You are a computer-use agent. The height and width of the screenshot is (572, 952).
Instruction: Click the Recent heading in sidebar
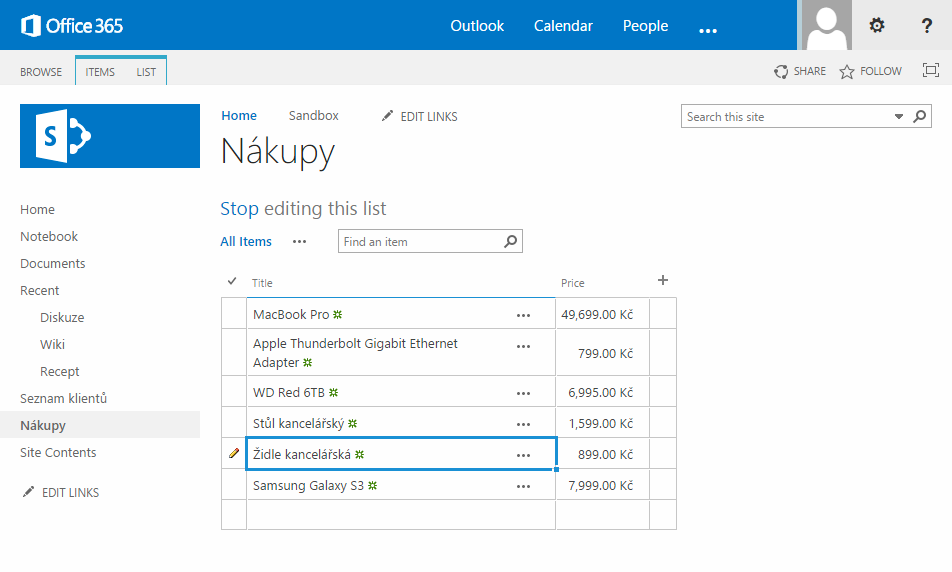point(39,290)
